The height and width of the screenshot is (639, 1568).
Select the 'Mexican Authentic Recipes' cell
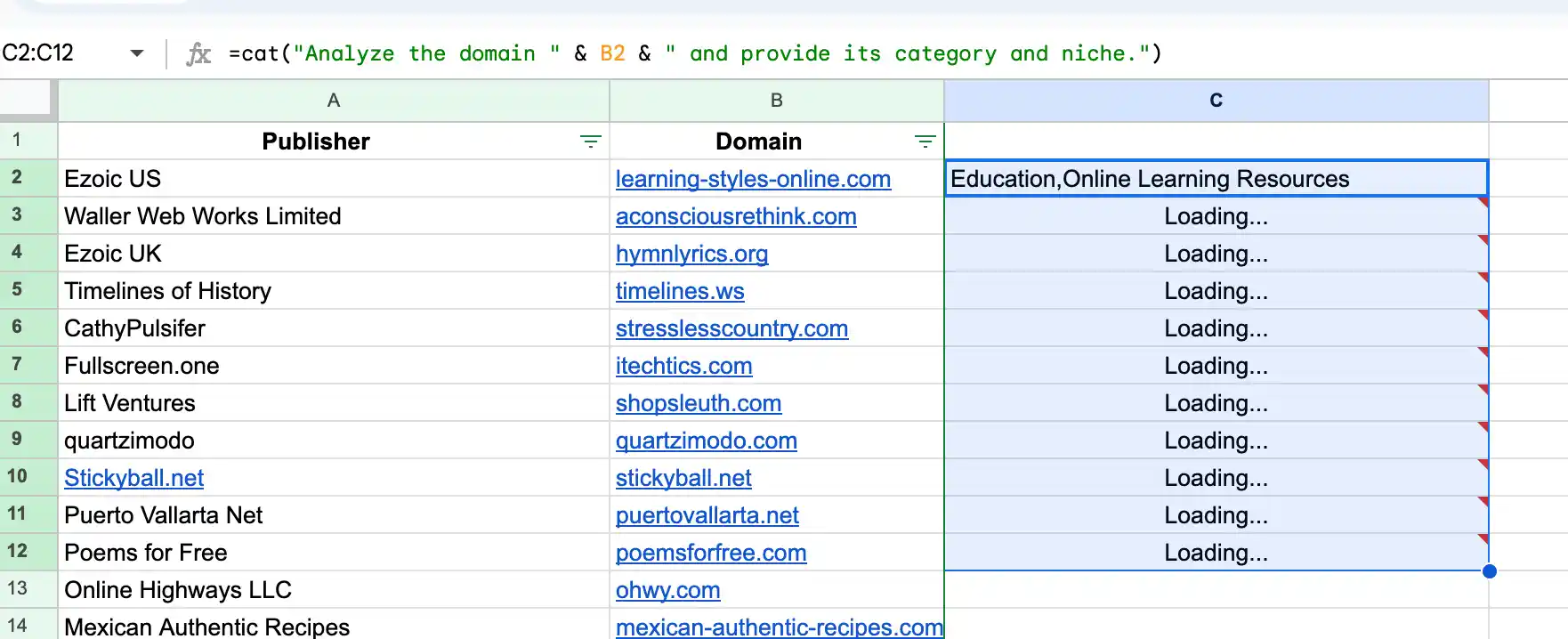point(334,626)
